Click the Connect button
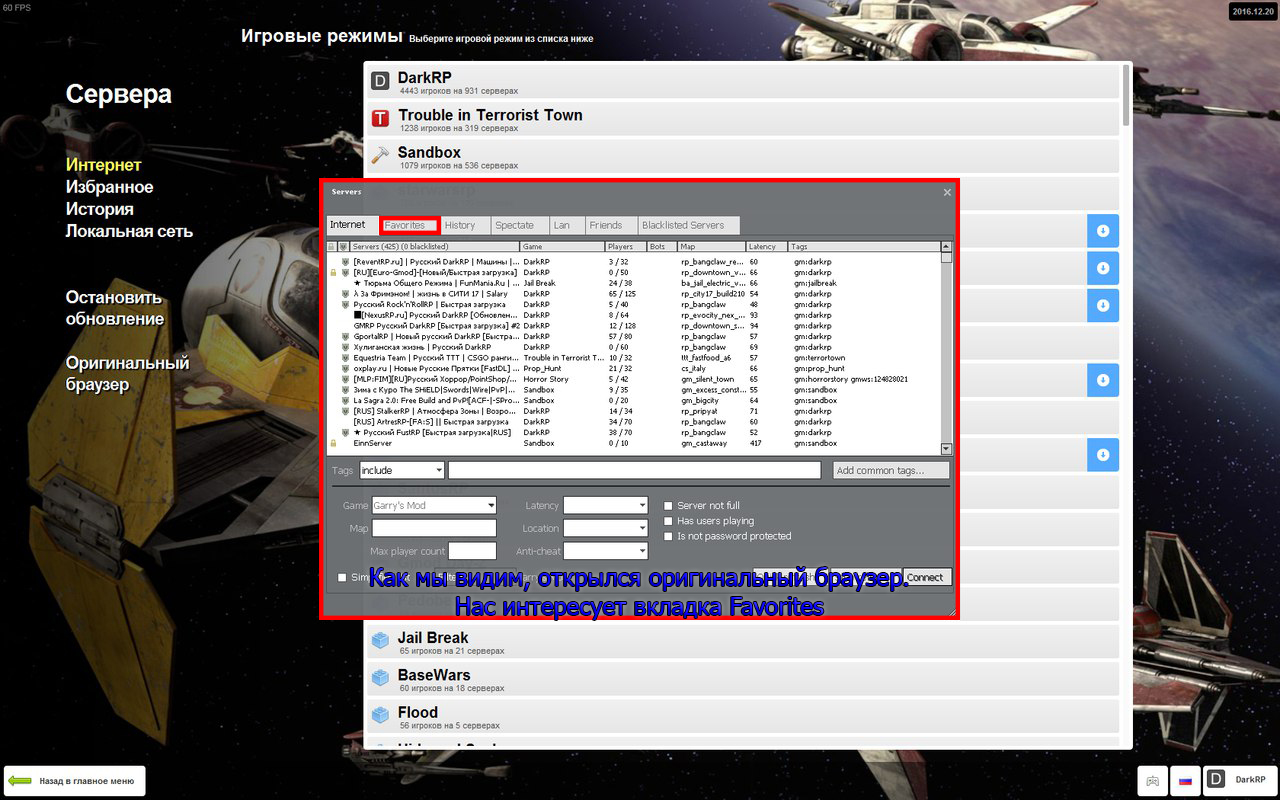This screenshot has width=1280, height=800. click(x=927, y=577)
